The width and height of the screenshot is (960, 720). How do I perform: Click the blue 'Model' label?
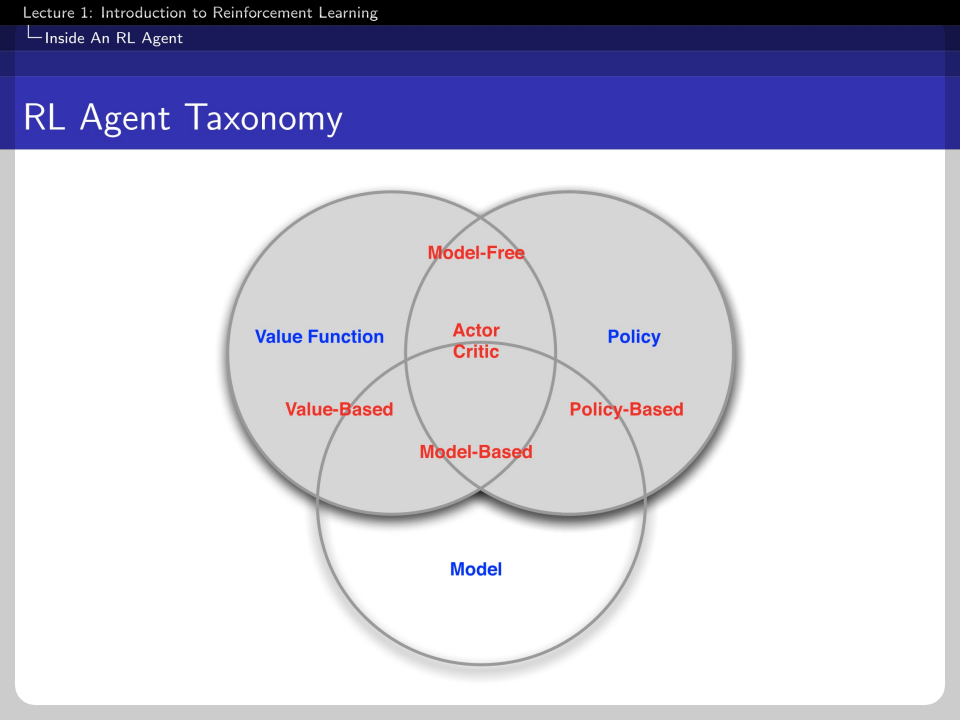tap(476, 569)
